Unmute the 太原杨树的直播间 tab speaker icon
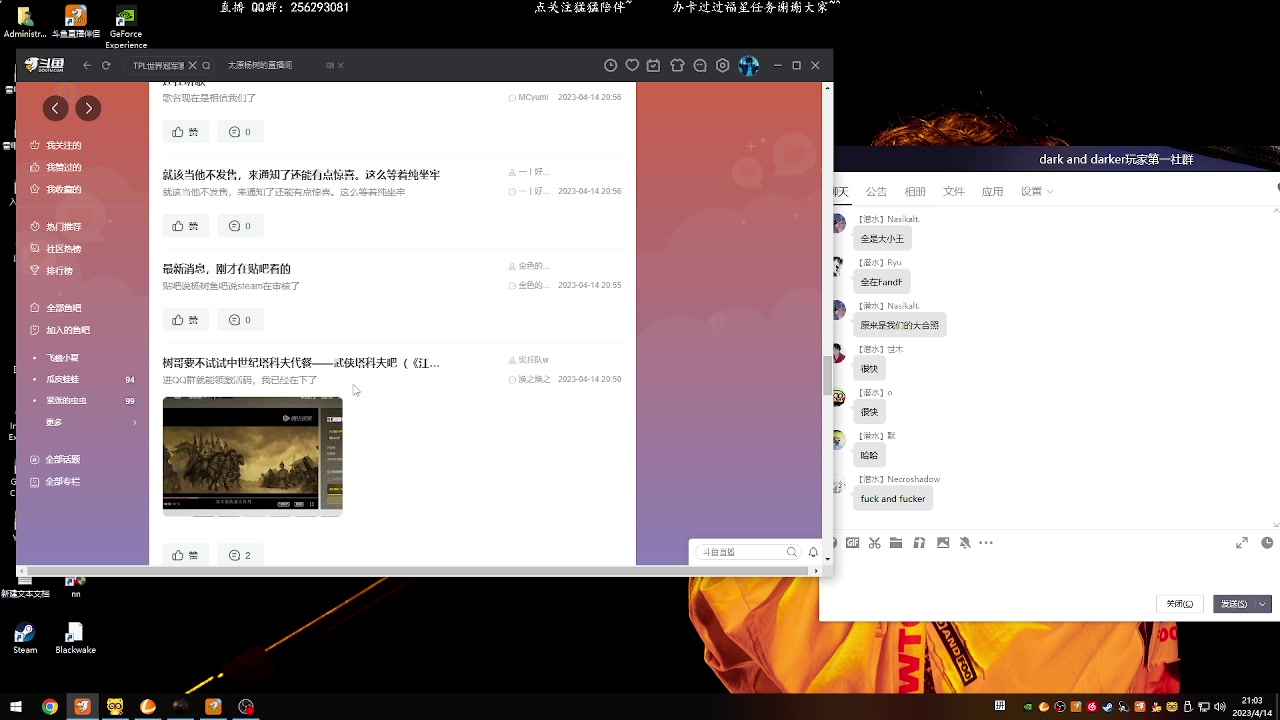 (329, 65)
